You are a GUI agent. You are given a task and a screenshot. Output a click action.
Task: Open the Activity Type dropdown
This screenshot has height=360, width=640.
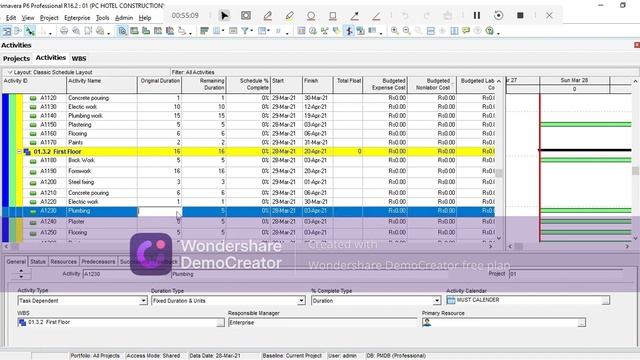tap(143, 301)
